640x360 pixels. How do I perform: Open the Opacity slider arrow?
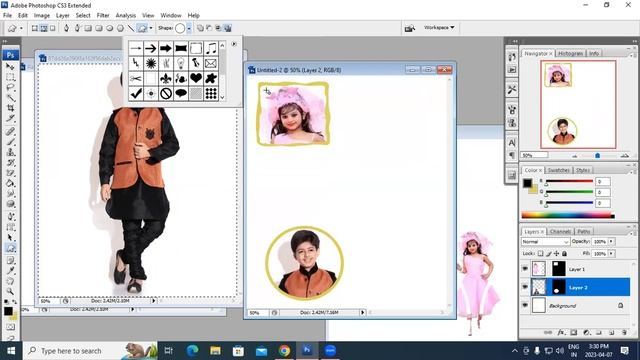pos(611,242)
